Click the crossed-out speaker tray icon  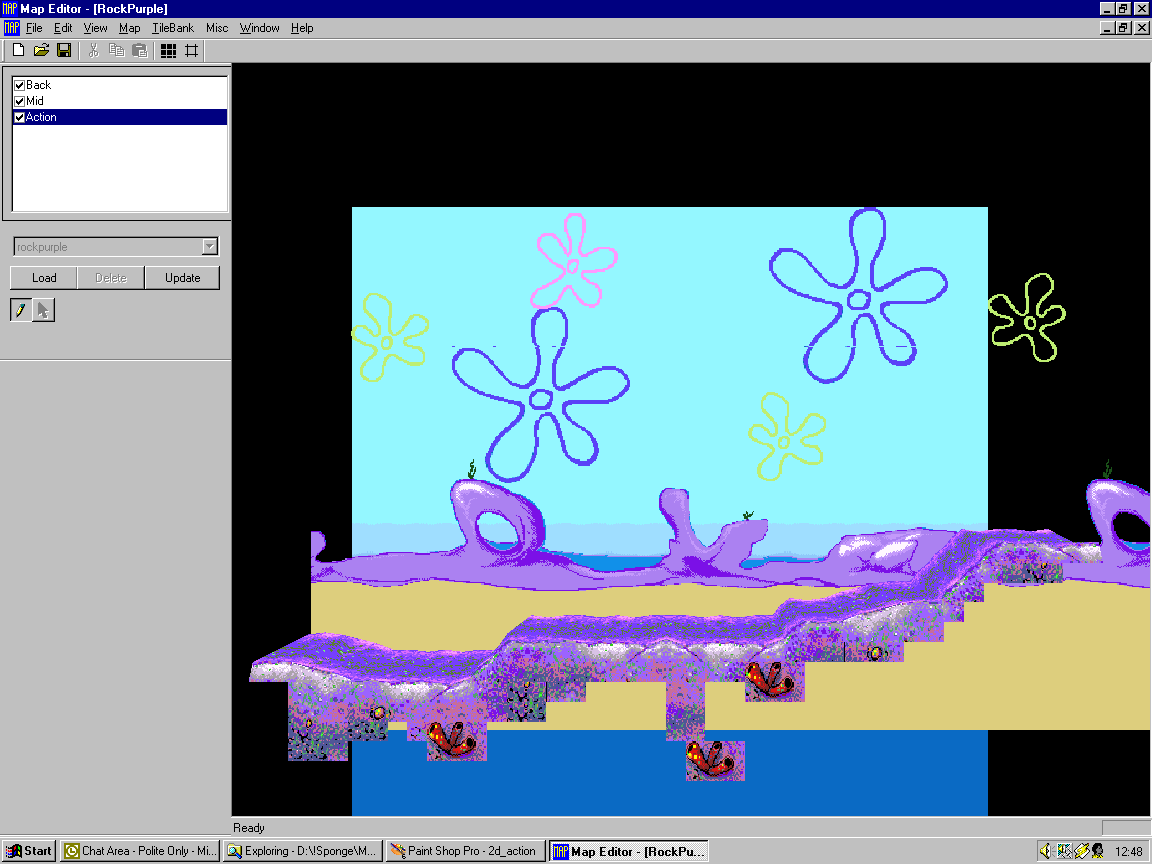click(x=1063, y=851)
